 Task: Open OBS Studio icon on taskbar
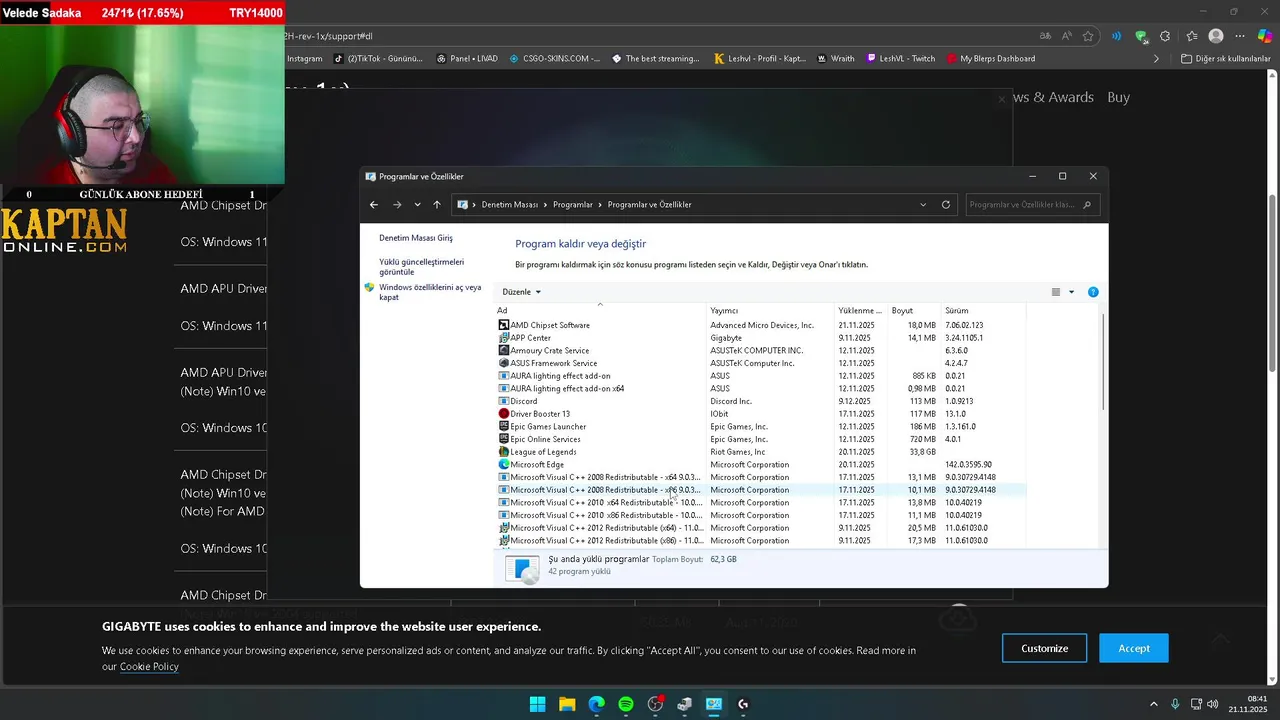click(x=655, y=704)
